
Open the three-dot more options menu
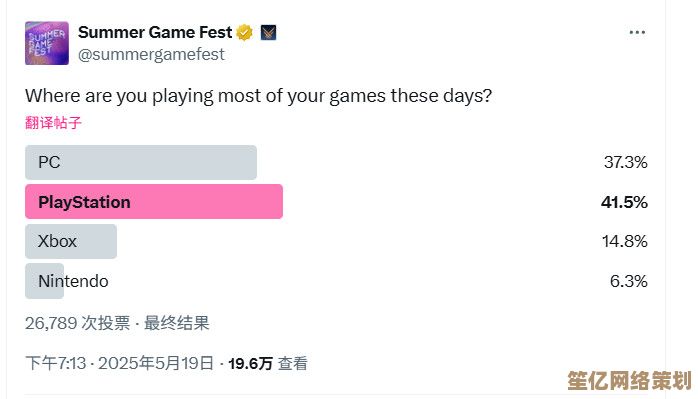coord(637,33)
